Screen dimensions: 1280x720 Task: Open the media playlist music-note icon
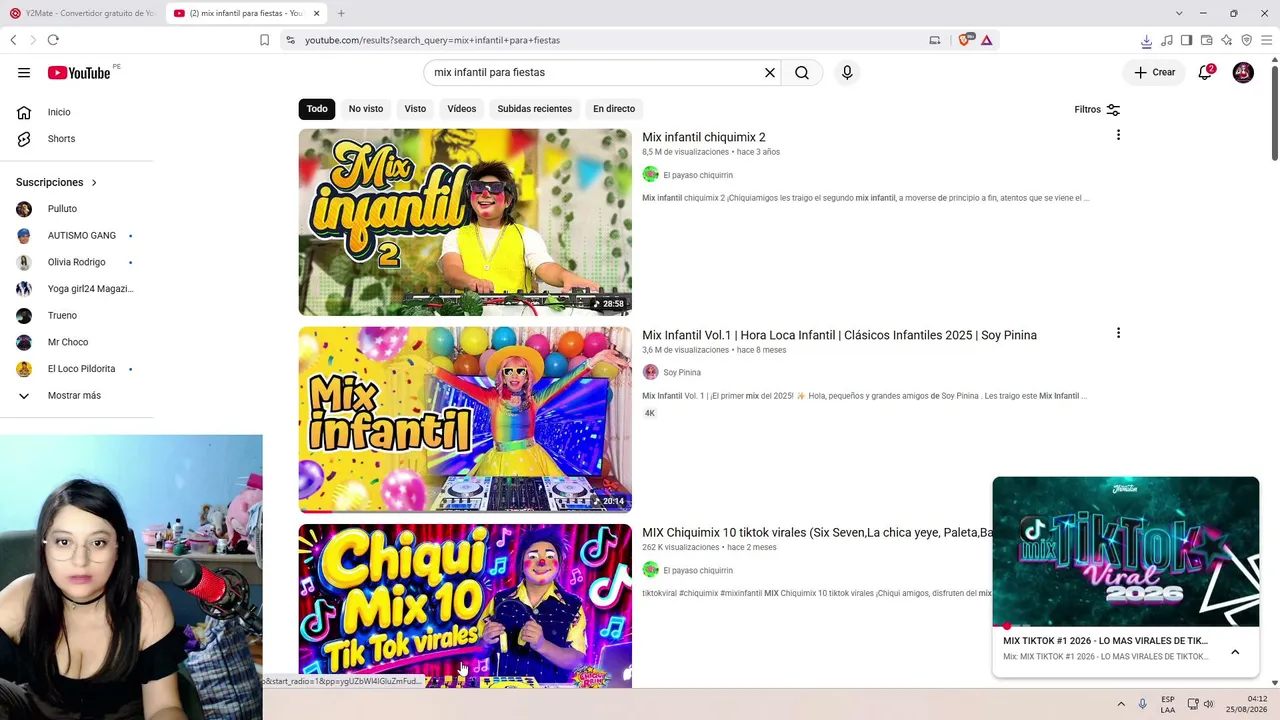click(1166, 40)
